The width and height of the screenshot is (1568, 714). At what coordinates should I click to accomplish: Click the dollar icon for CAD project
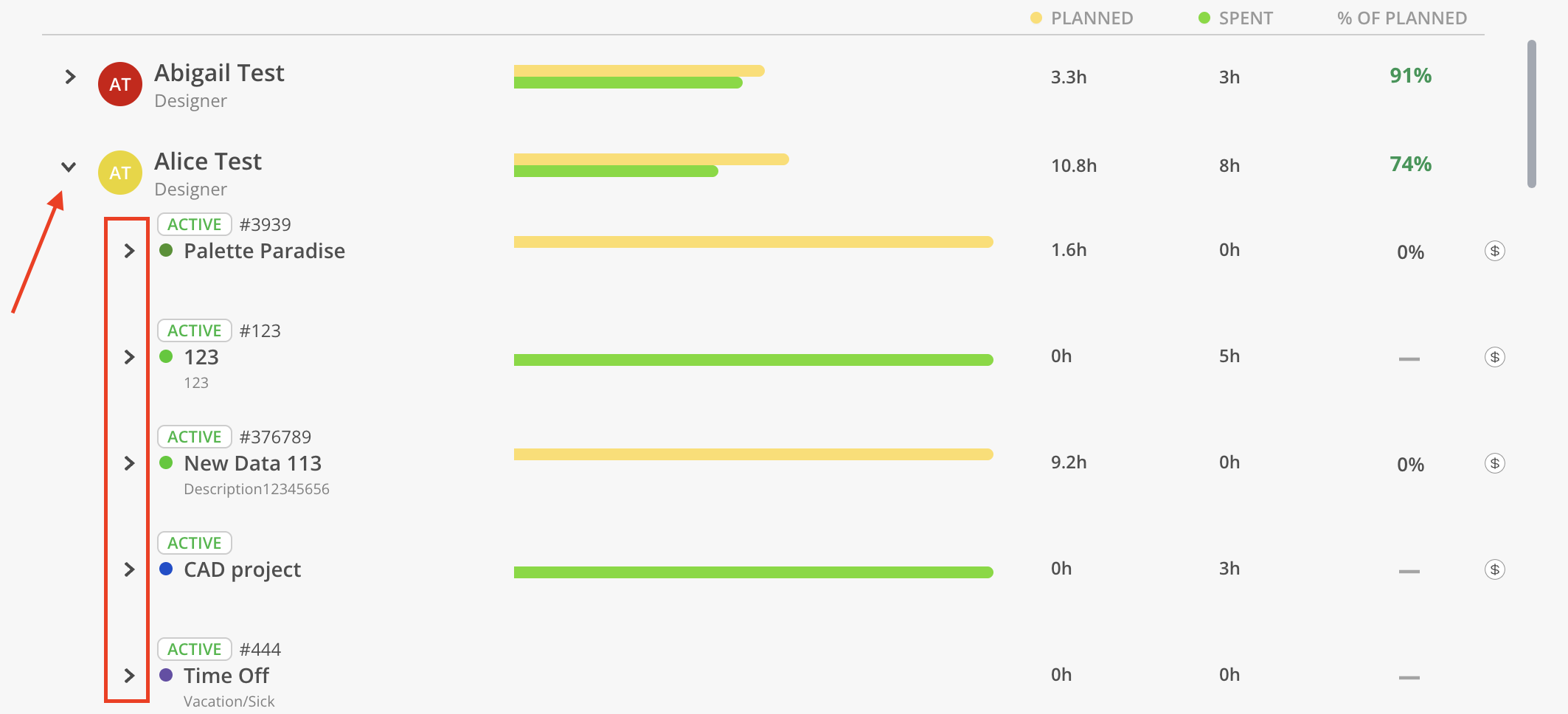(1494, 569)
